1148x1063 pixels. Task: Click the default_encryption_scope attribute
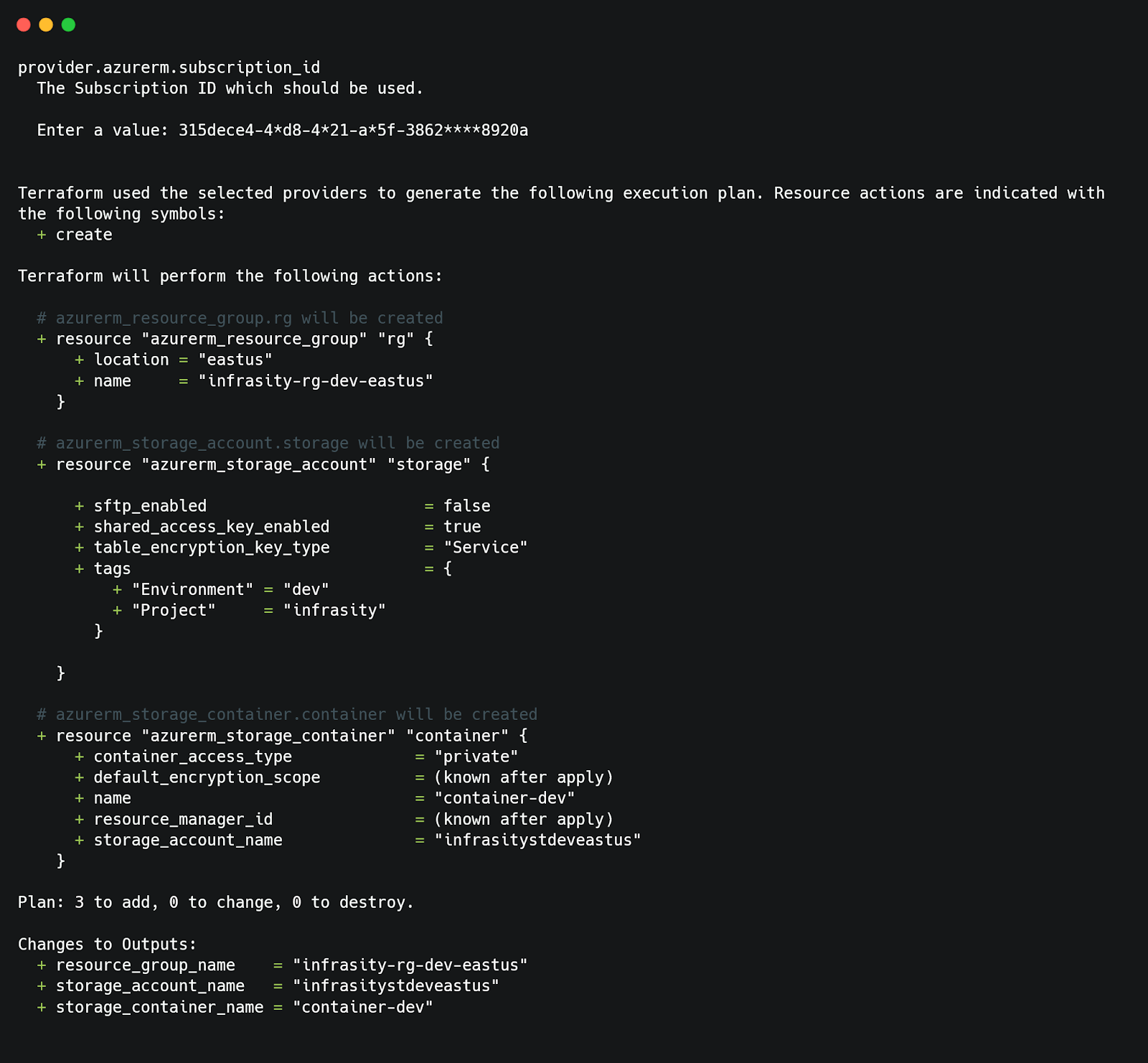207,777
